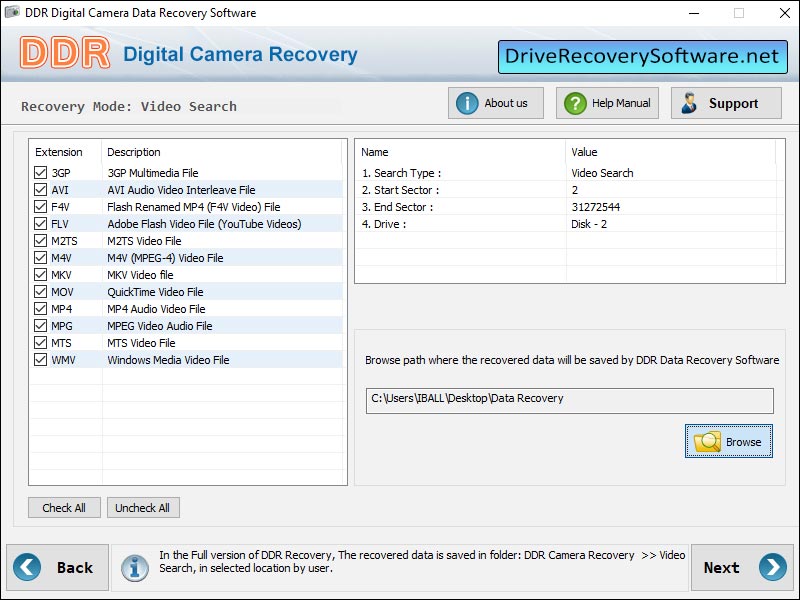Viewport: 800px width, 600px height.
Task: Go Back to previous step
Action: (58, 567)
